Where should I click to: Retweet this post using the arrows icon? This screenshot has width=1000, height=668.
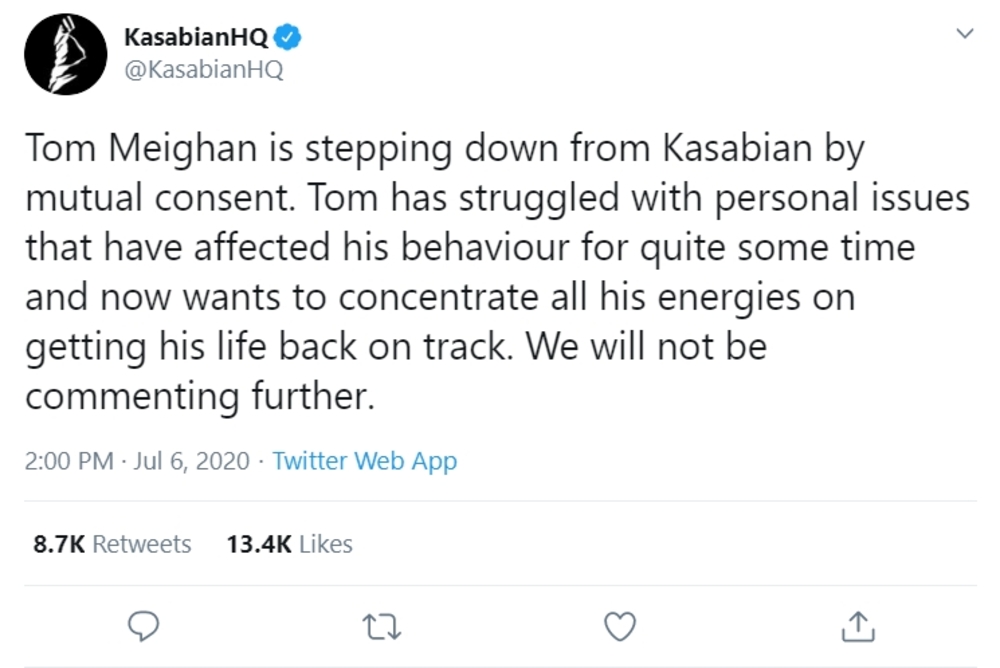384,626
